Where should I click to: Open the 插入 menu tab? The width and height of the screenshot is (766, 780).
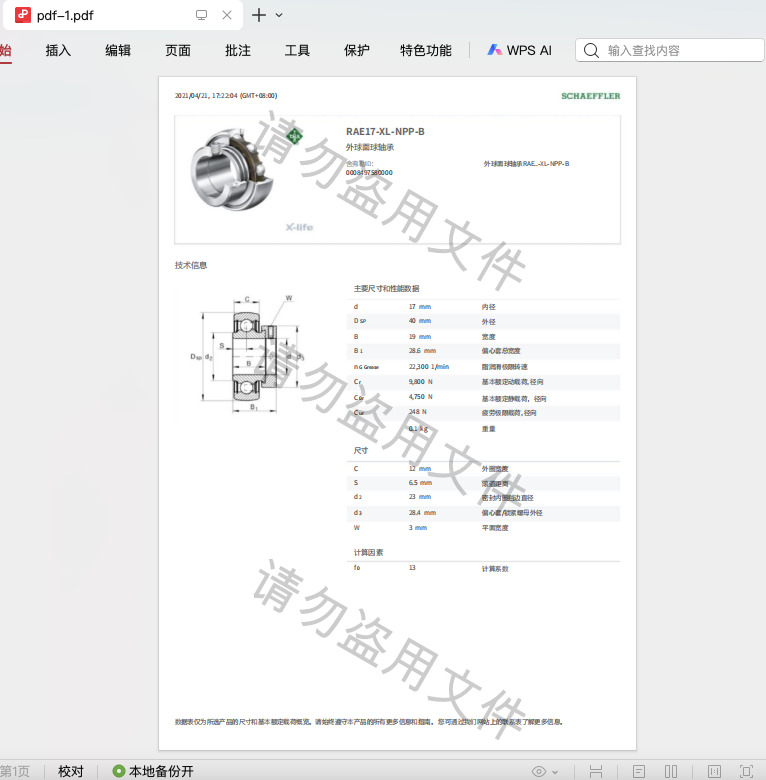click(58, 50)
